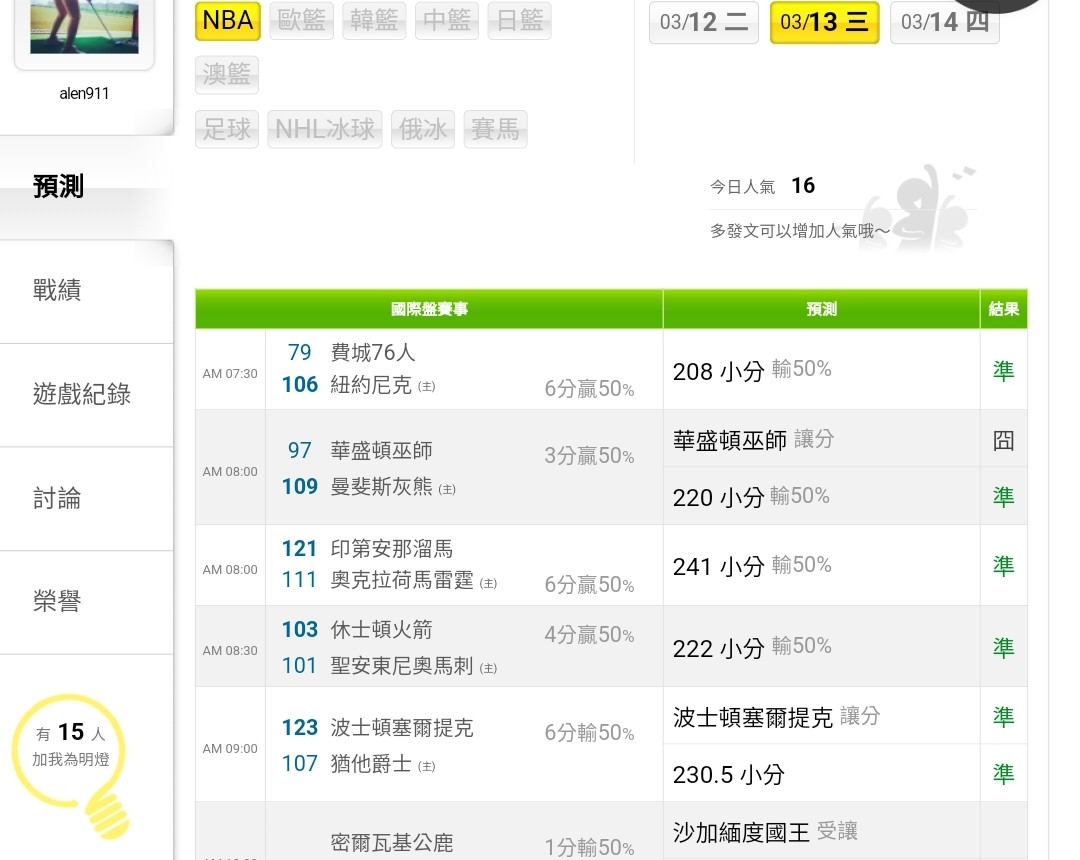This screenshot has height=860, width=1080.
Task: Click the AM 07:30 game time
Action: point(230,374)
